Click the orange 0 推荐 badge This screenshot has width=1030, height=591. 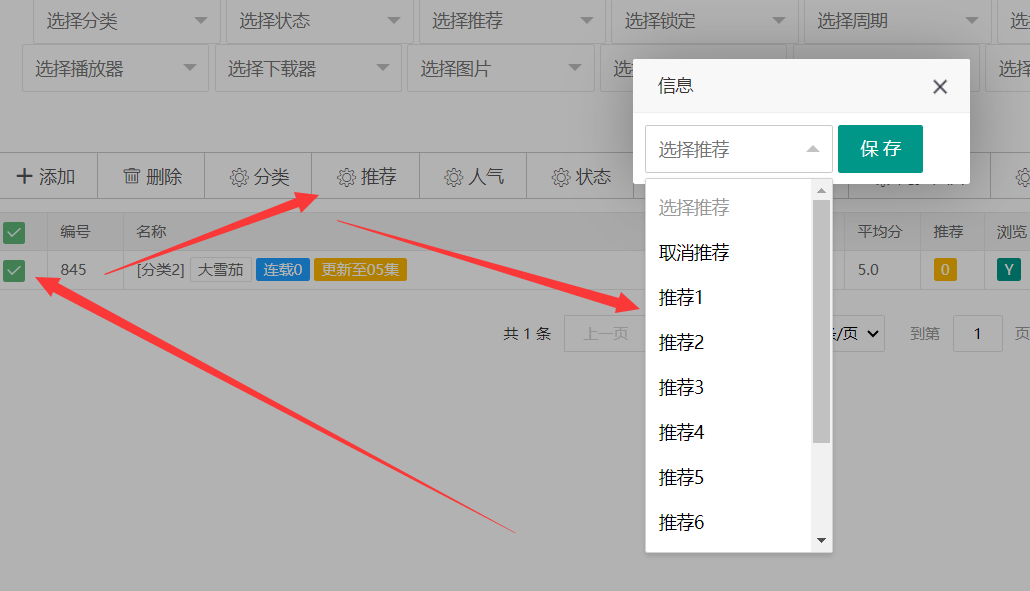coord(945,269)
